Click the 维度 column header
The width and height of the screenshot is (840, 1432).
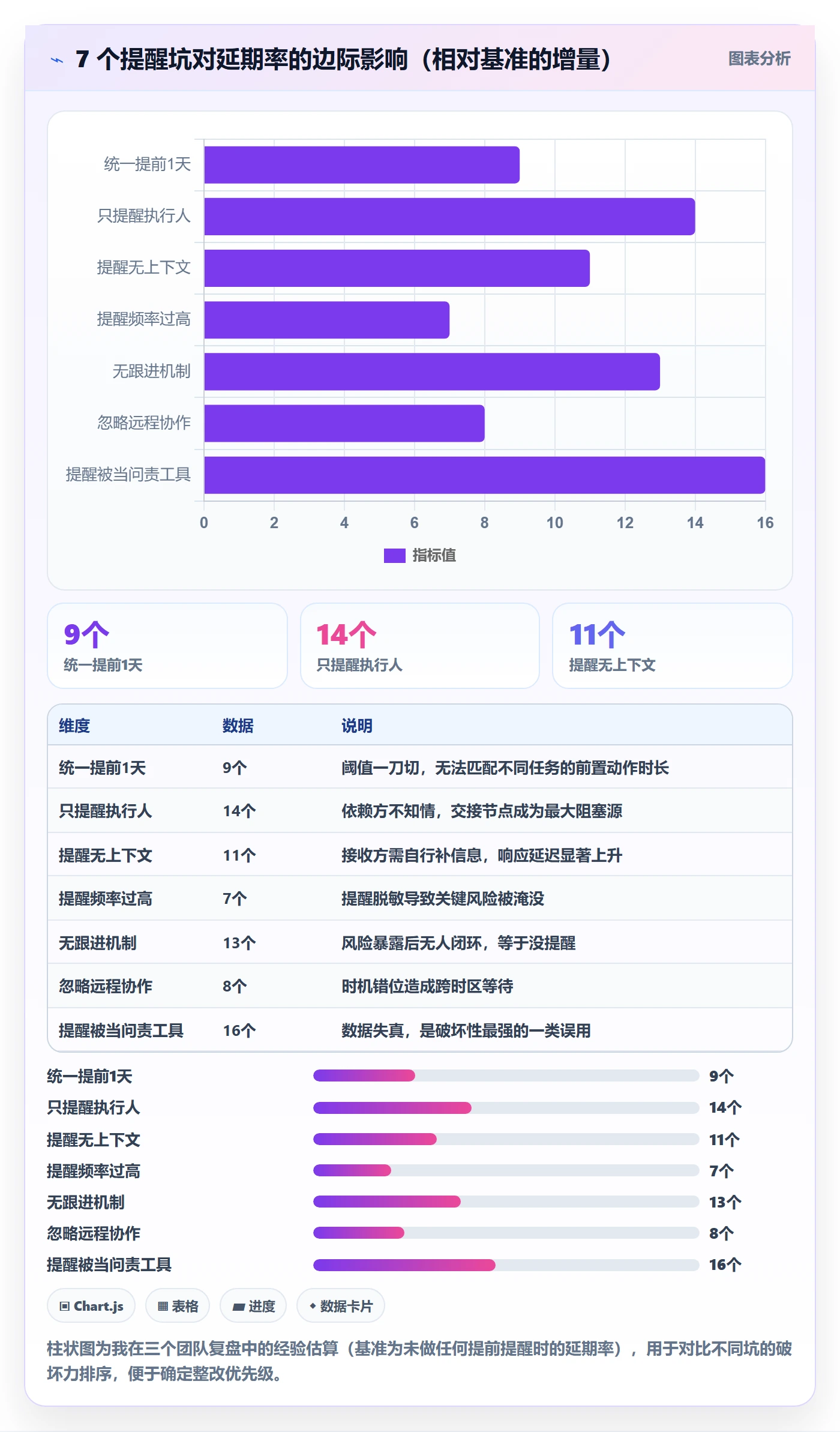coord(74,726)
